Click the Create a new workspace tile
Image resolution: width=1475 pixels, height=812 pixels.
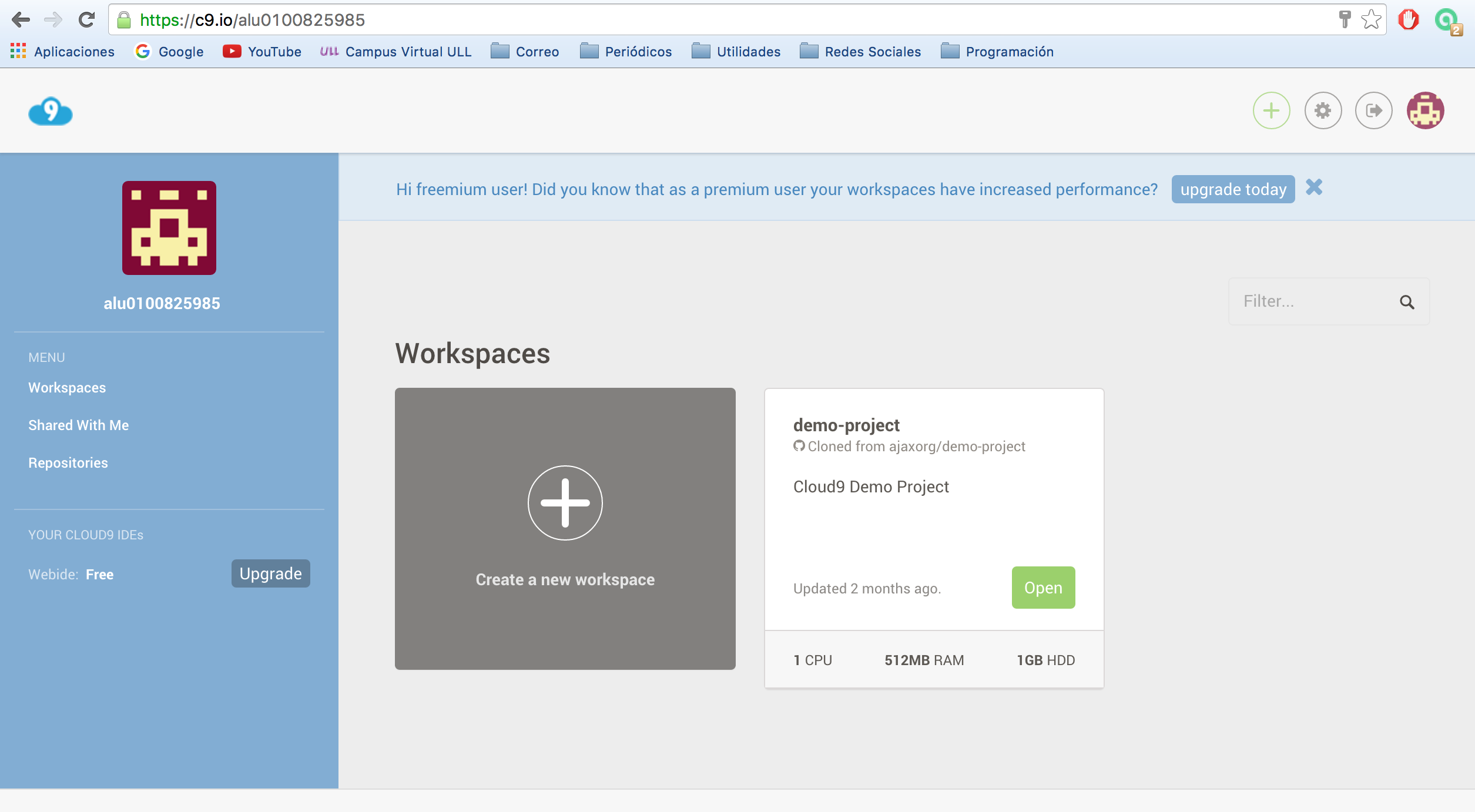[x=565, y=528]
